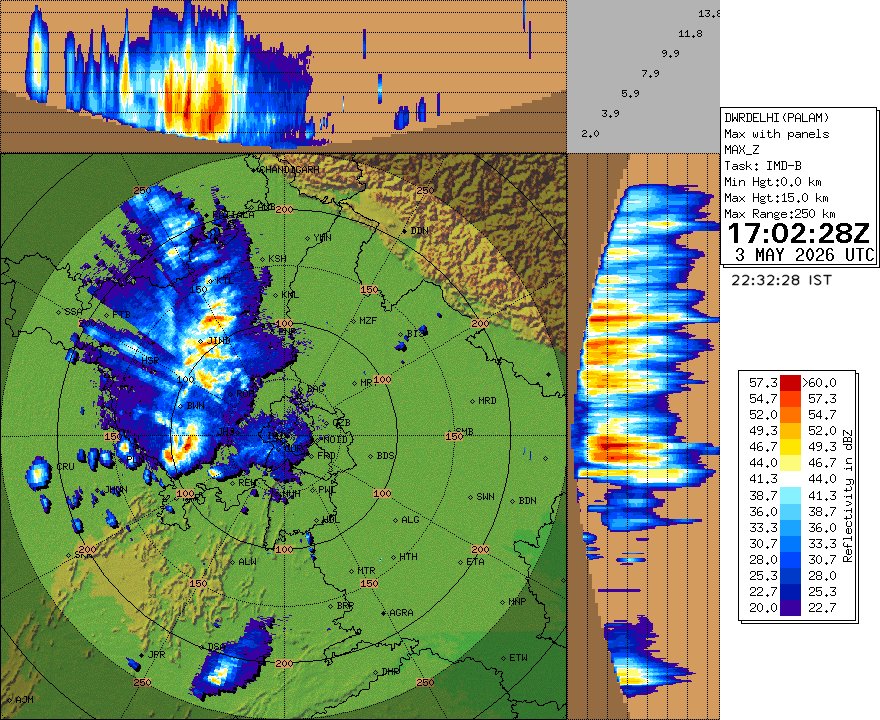Click the 'BWN' station label
Screen dimensions: 880x720
pos(196,405)
